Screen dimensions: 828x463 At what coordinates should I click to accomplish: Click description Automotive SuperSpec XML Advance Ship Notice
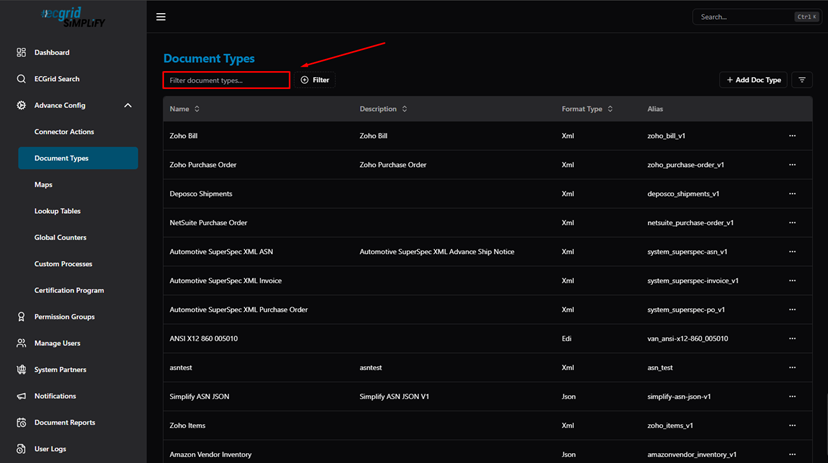click(437, 252)
